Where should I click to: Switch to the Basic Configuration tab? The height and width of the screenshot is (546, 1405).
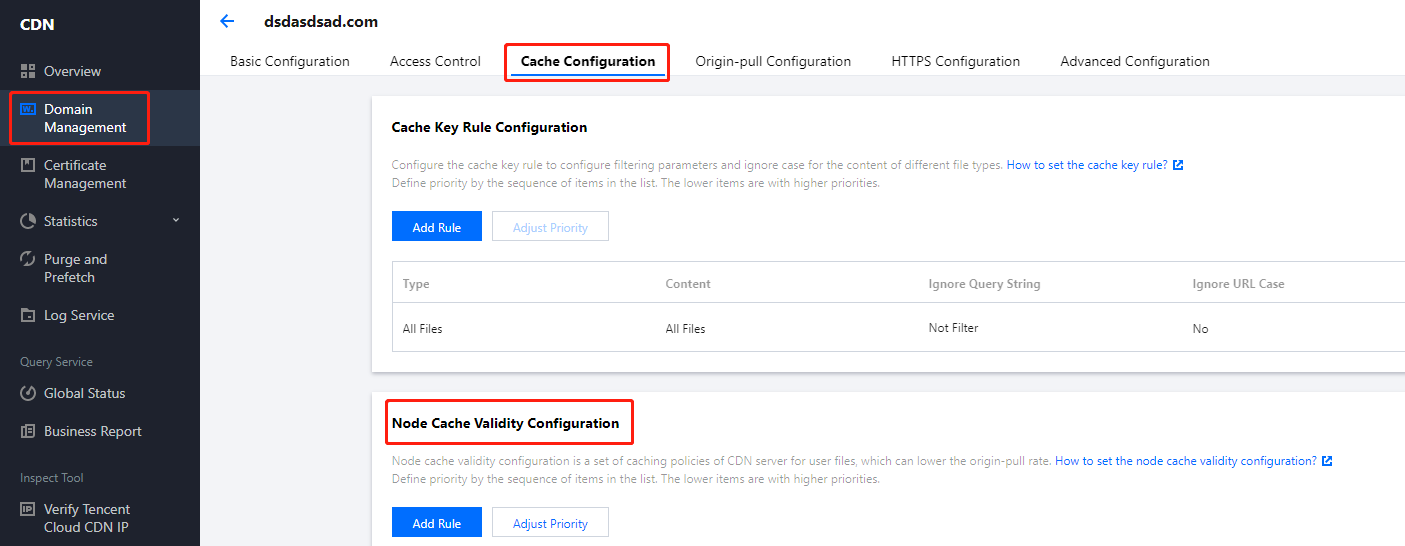[x=290, y=61]
